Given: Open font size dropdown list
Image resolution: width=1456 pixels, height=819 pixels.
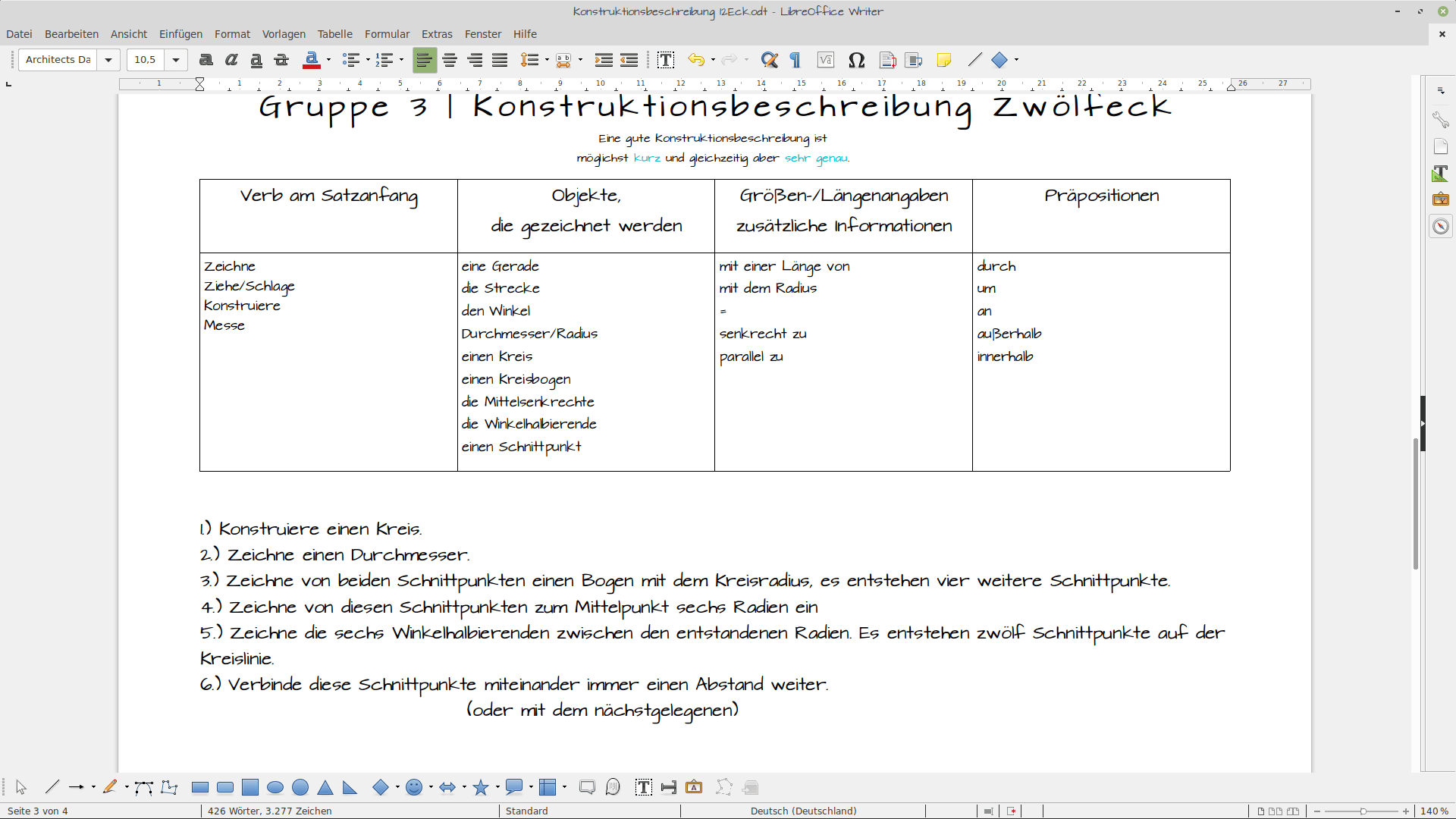Looking at the screenshot, I should 176,60.
